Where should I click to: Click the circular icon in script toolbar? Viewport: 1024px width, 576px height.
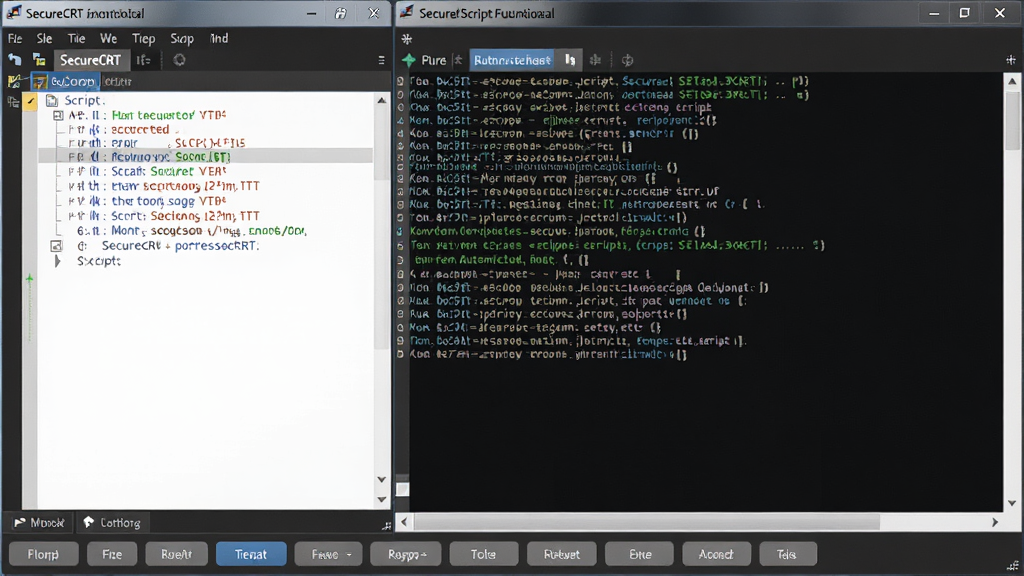(x=628, y=60)
